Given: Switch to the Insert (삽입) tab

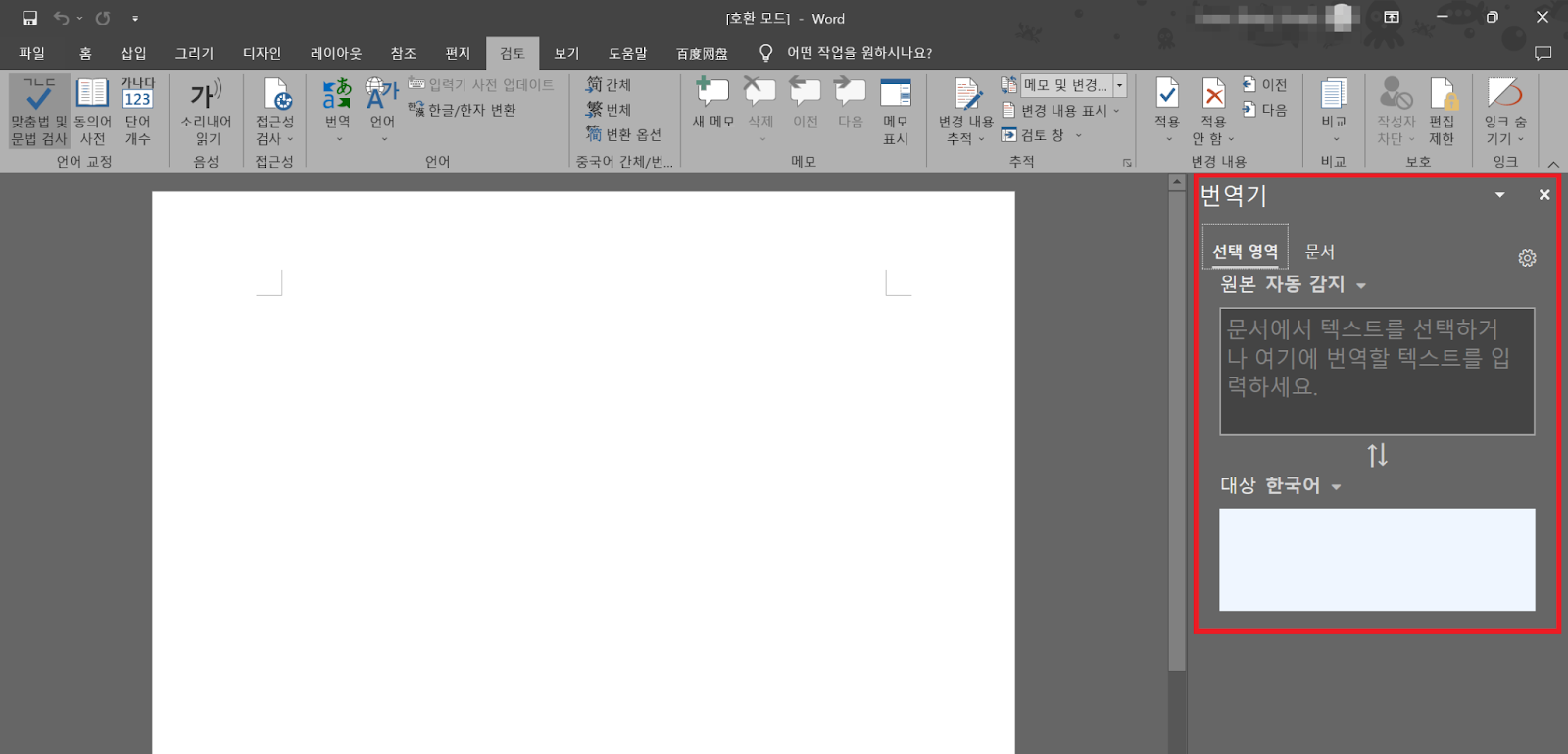Looking at the screenshot, I should (133, 53).
